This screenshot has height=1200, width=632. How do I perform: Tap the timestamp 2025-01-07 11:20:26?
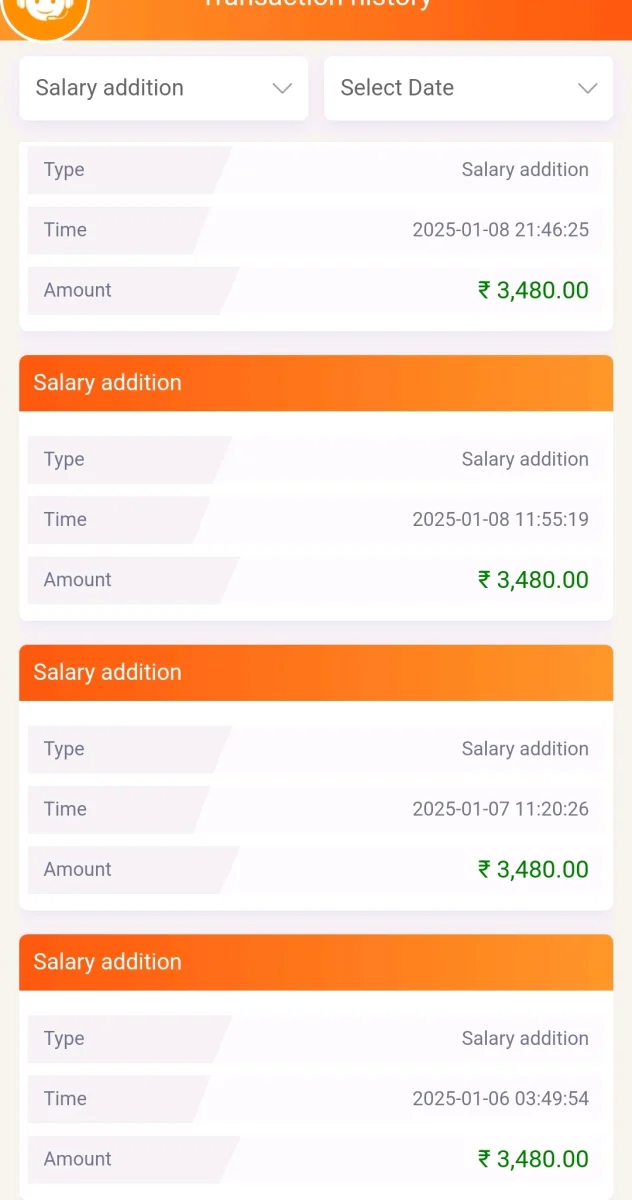click(x=500, y=809)
